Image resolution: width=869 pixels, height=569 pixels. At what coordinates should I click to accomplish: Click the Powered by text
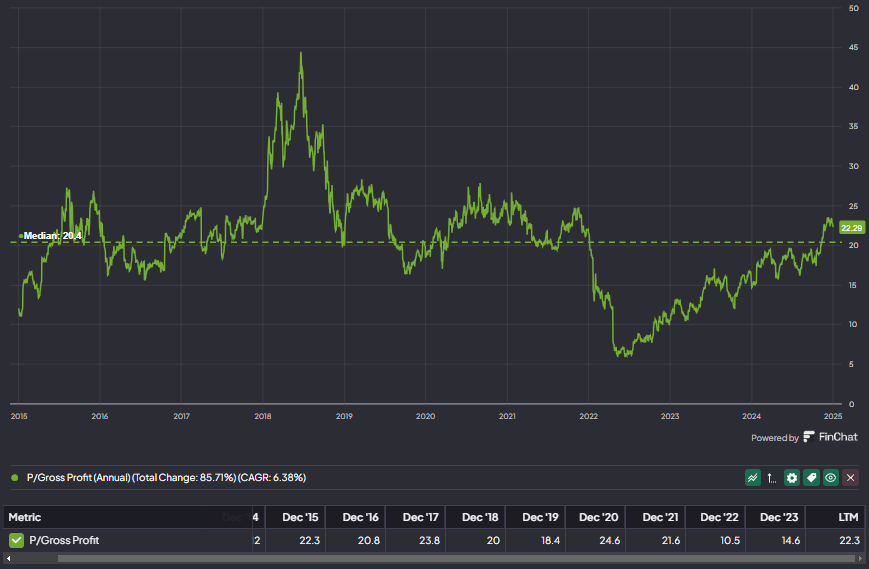775,438
